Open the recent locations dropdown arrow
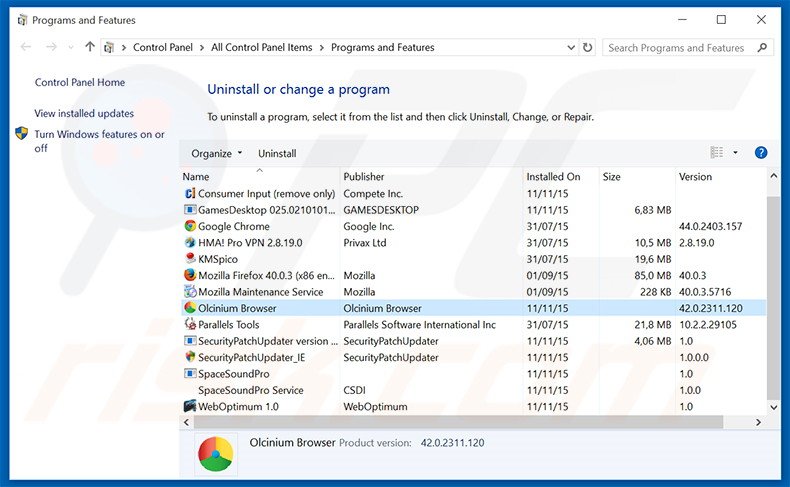Screen dimensions: 790x487 click(x=71, y=47)
